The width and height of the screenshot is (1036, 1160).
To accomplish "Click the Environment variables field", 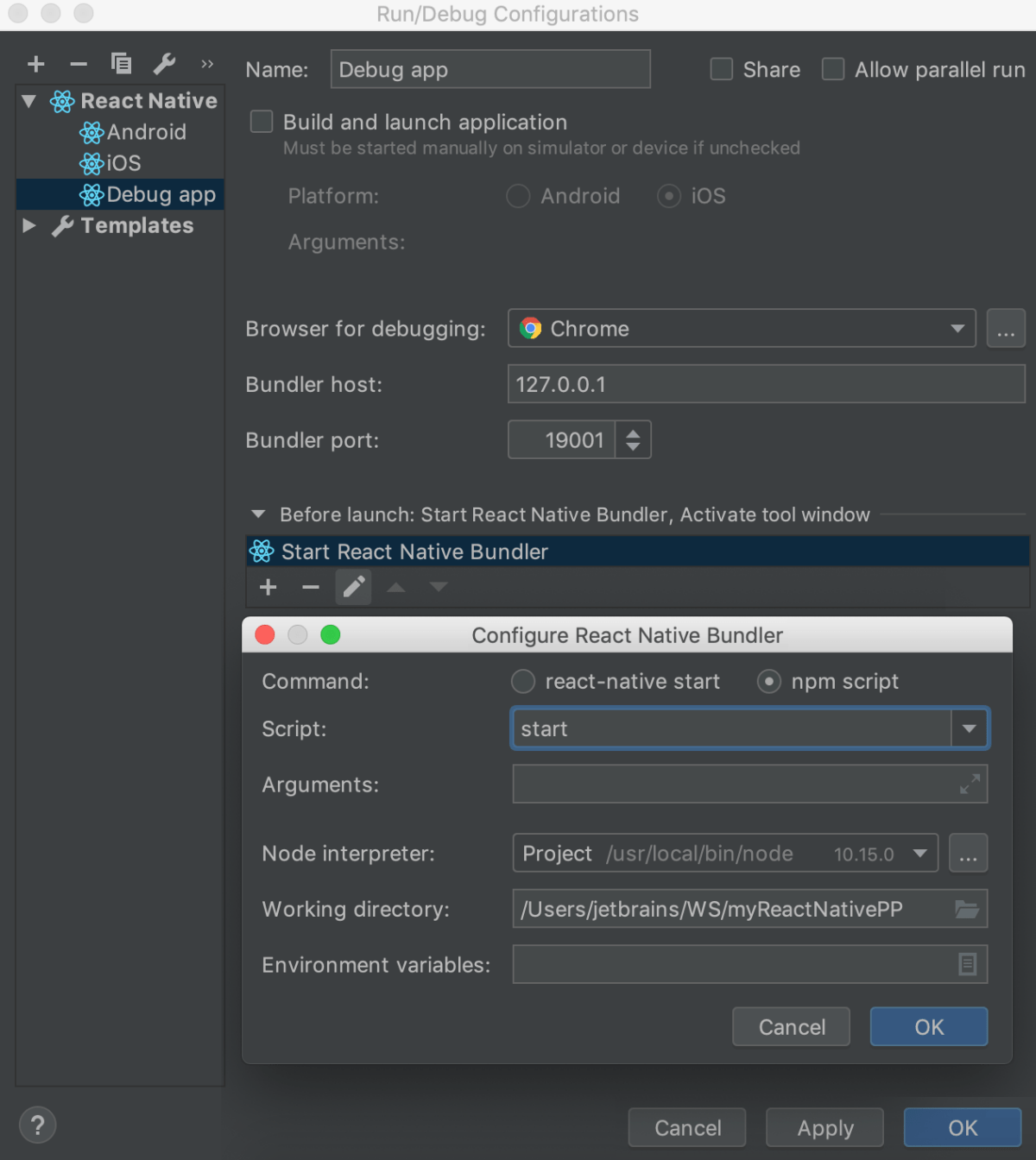I will pyautogui.click(x=750, y=964).
